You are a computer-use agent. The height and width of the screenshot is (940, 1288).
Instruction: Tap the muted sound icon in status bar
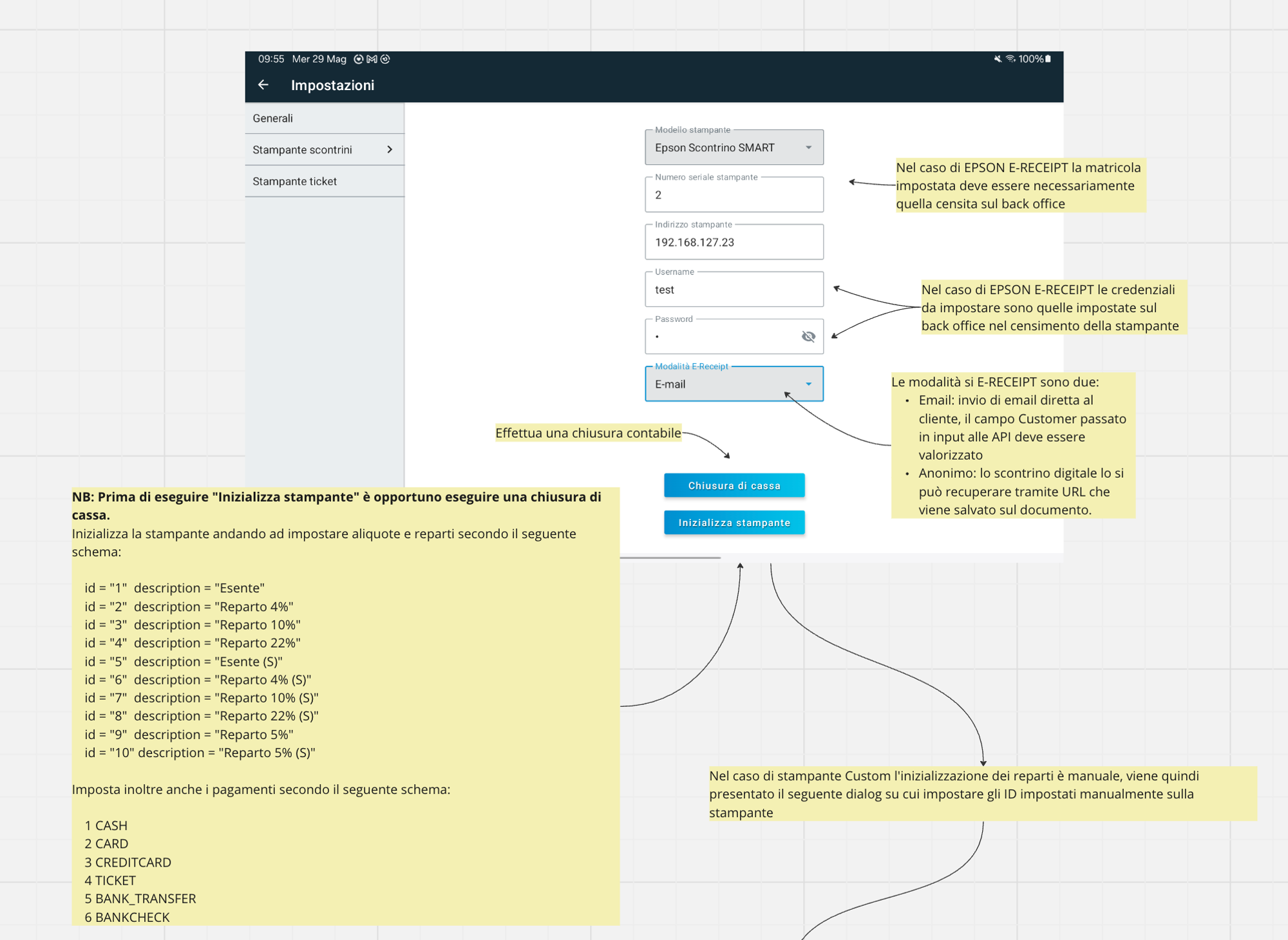coord(998,59)
